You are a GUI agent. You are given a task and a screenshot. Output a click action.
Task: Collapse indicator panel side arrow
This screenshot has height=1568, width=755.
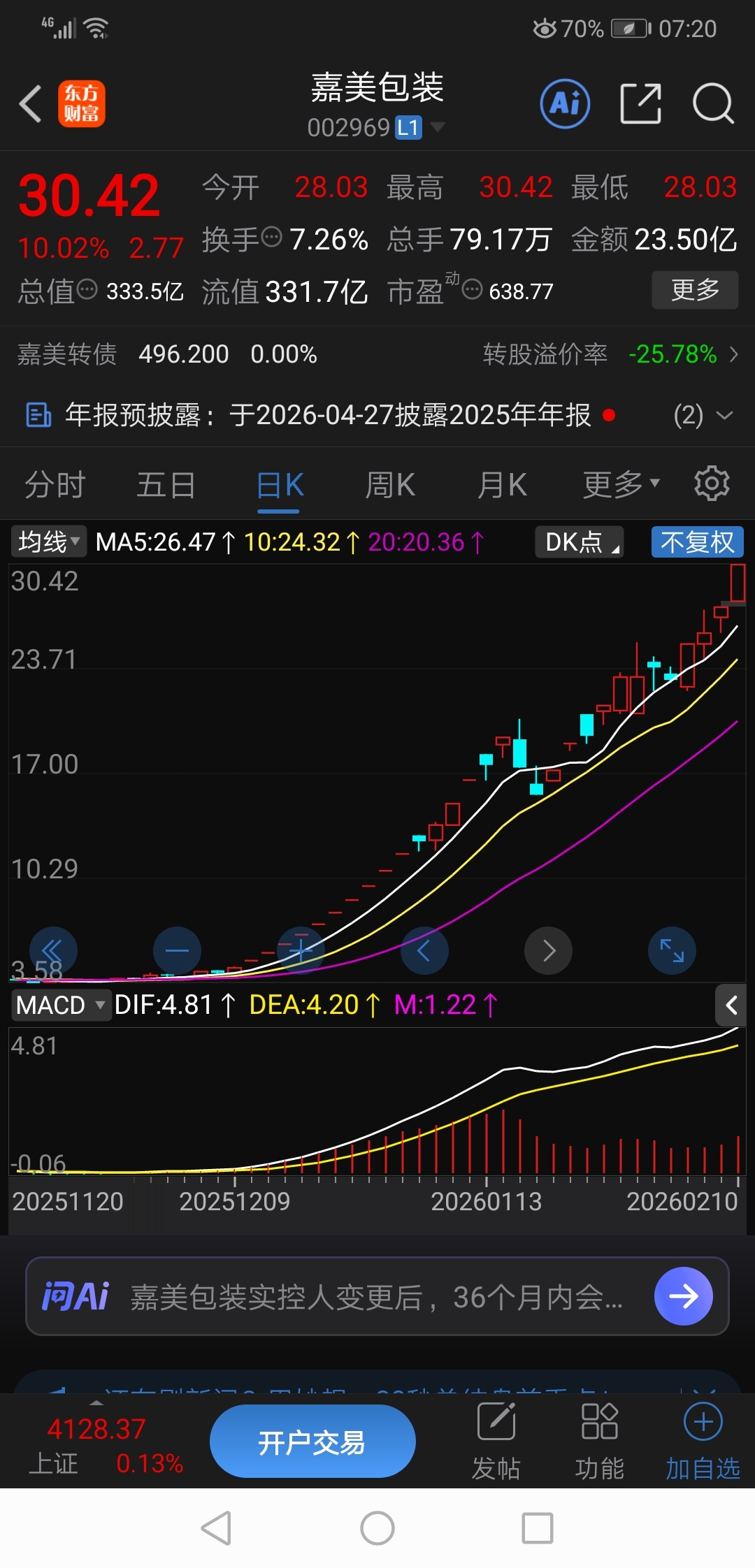coord(731,1005)
